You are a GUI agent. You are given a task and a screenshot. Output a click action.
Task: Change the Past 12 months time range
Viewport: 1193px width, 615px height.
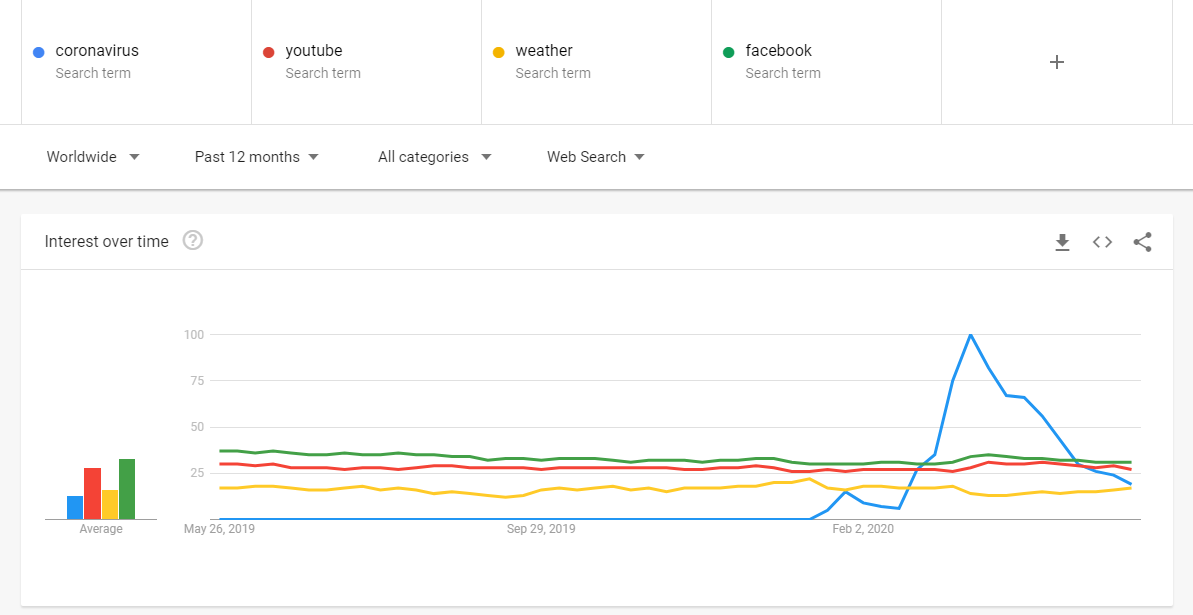pyautogui.click(x=257, y=157)
